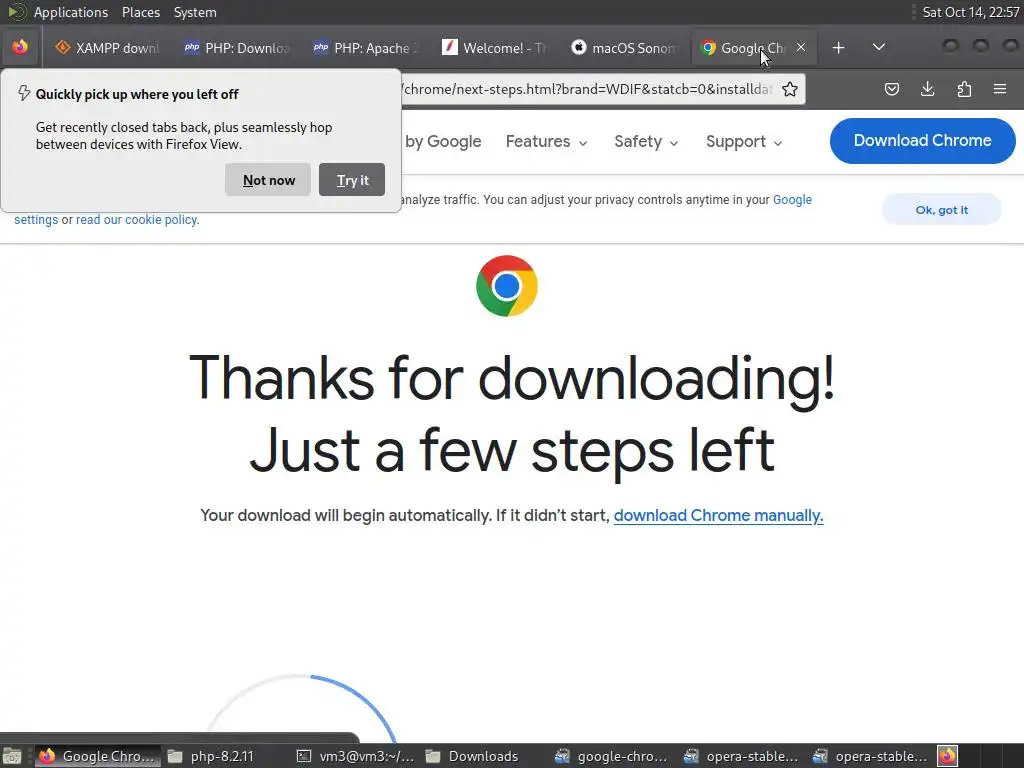Close the Google Chrome tab
The height and width of the screenshot is (768, 1024).
click(x=801, y=47)
